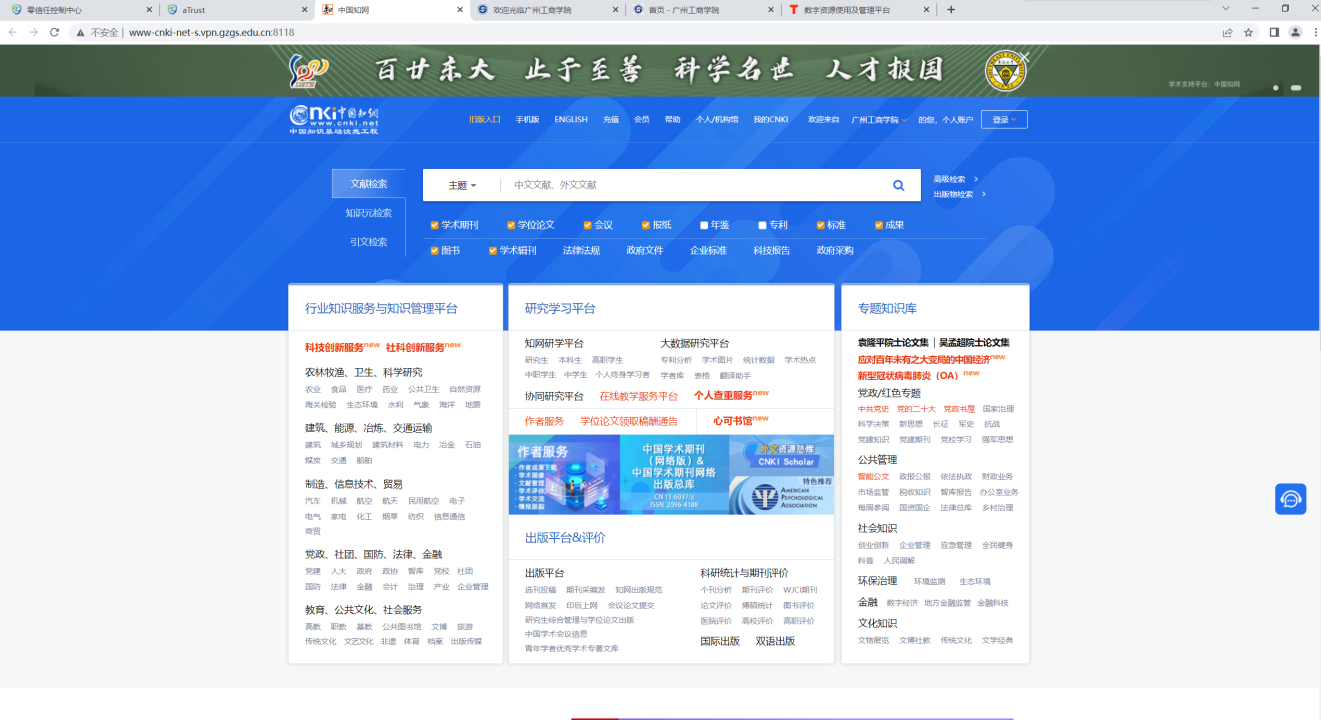Screen dimensions: 1321x720
Task: Open 心可书馆 link
Action: [733, 421]
